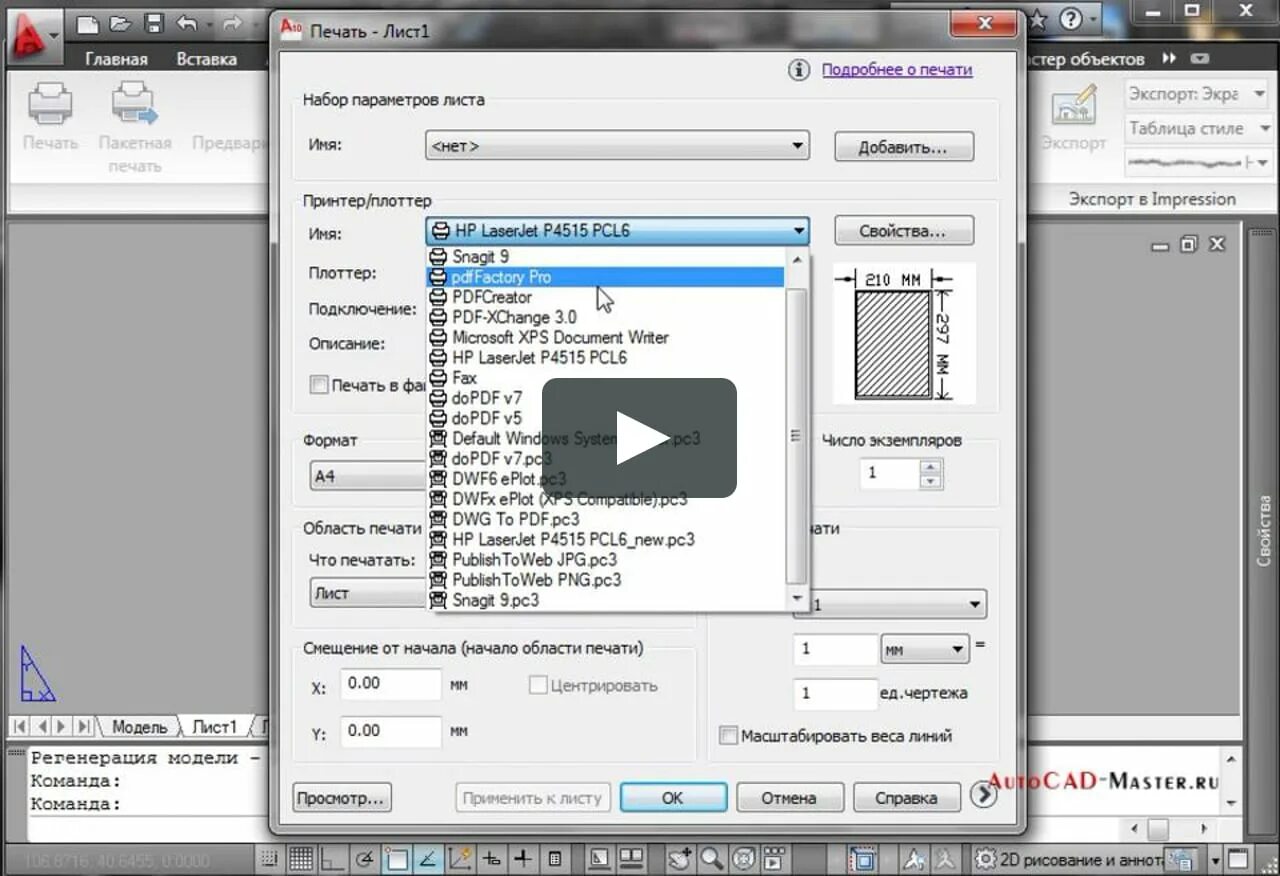Click the info icon beside Подробнее о печати
Screen dimensions: 1280x876
pyautogui.click(x=798, y=70)
